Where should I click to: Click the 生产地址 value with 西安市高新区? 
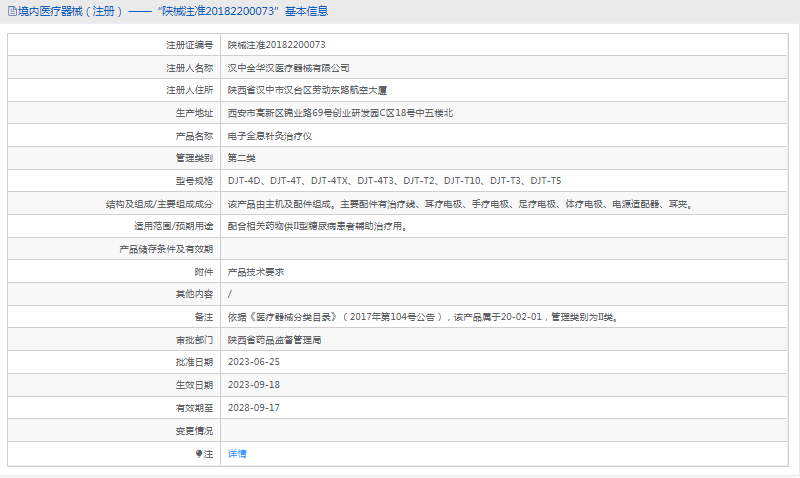point(340,113)
